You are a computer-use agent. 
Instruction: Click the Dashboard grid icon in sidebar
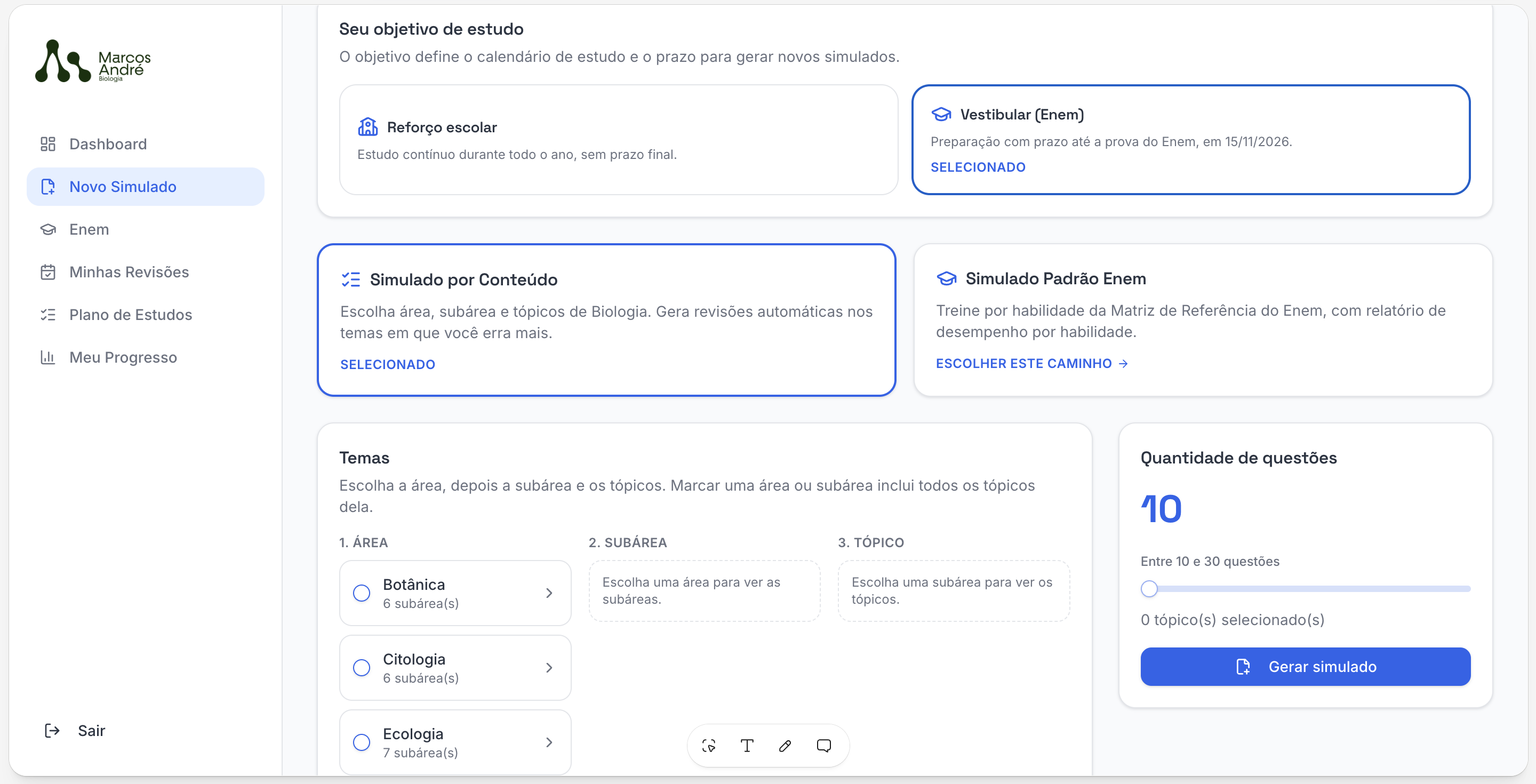[47, 143]
